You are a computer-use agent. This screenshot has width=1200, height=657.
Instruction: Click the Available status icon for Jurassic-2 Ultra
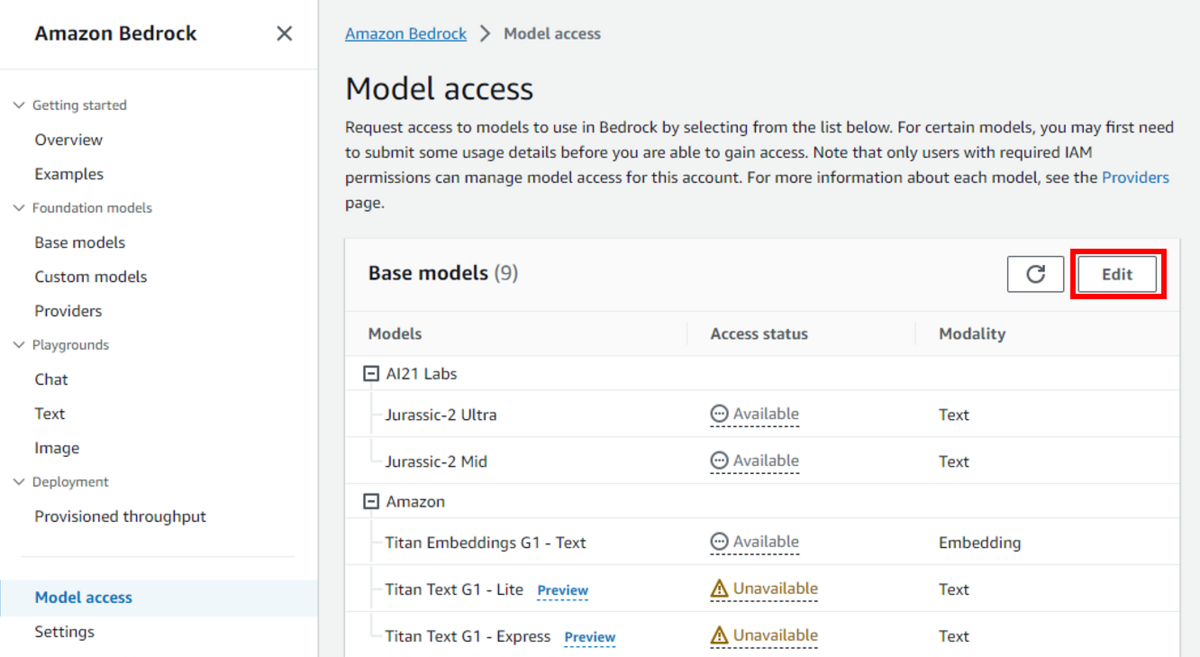[718, 413]
